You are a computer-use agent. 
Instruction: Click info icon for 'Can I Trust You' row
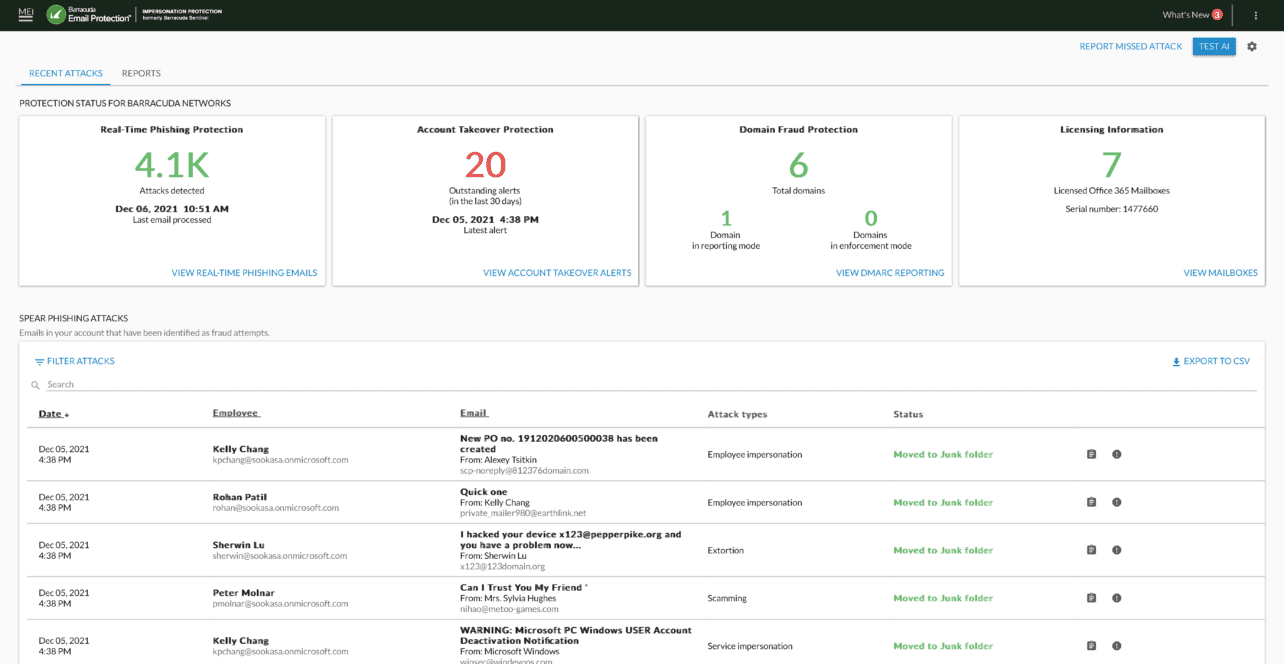(x=1117, y=598)
